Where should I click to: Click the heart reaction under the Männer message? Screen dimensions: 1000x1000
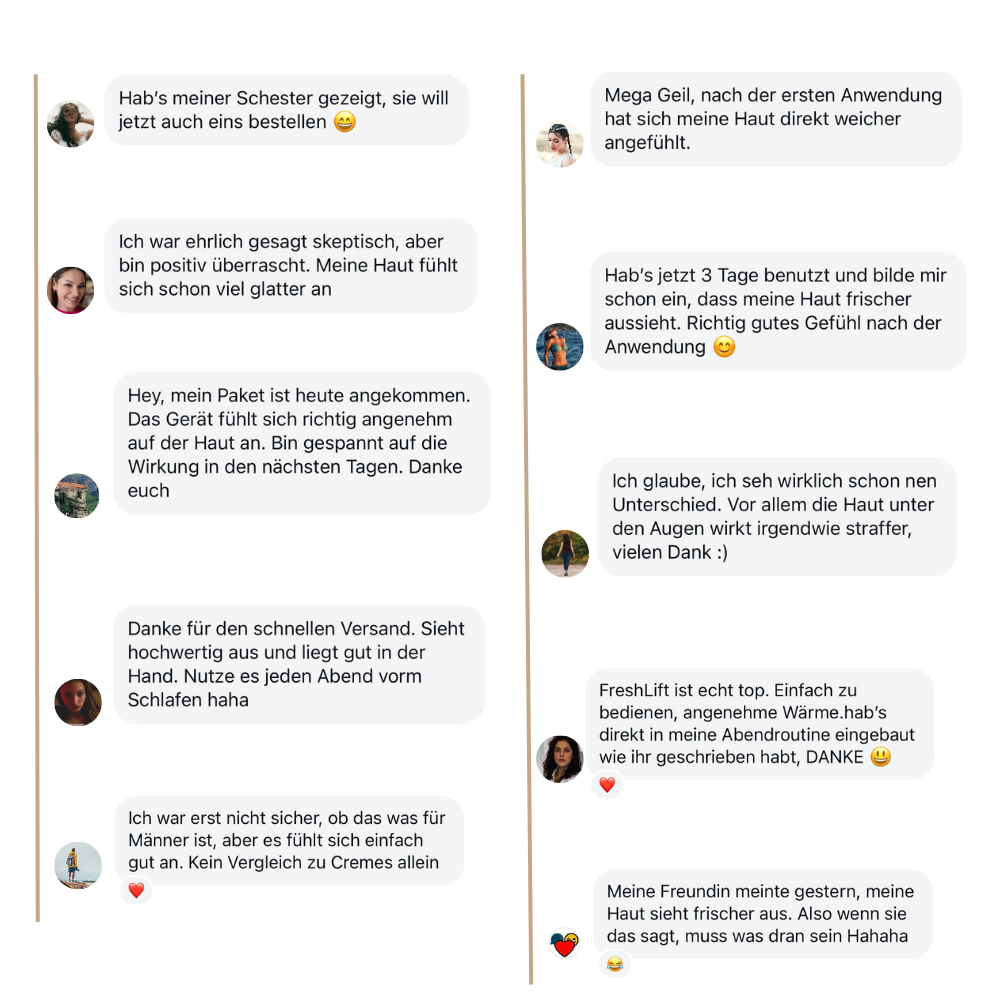(x=136, y=890)
